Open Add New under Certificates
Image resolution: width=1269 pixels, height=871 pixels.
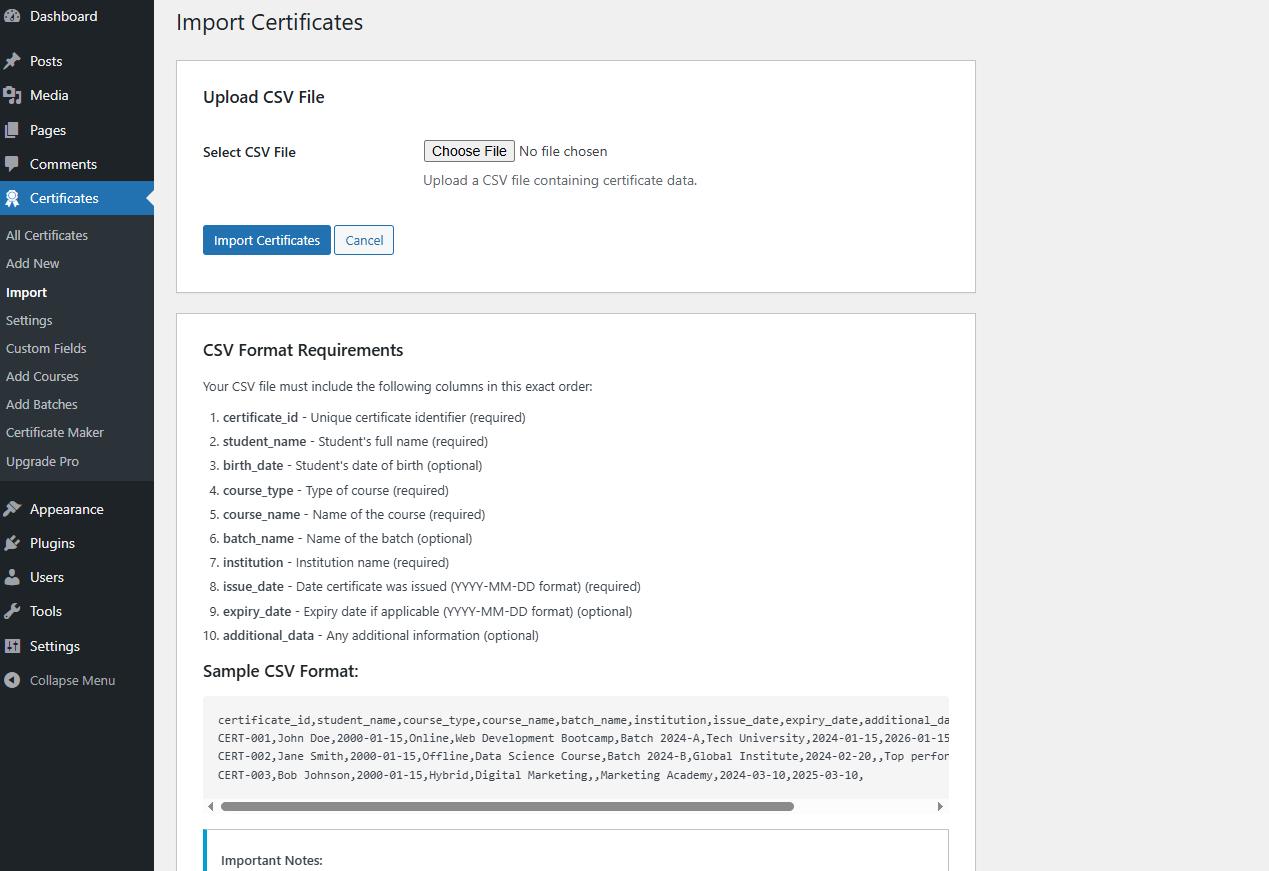point(32,263)
